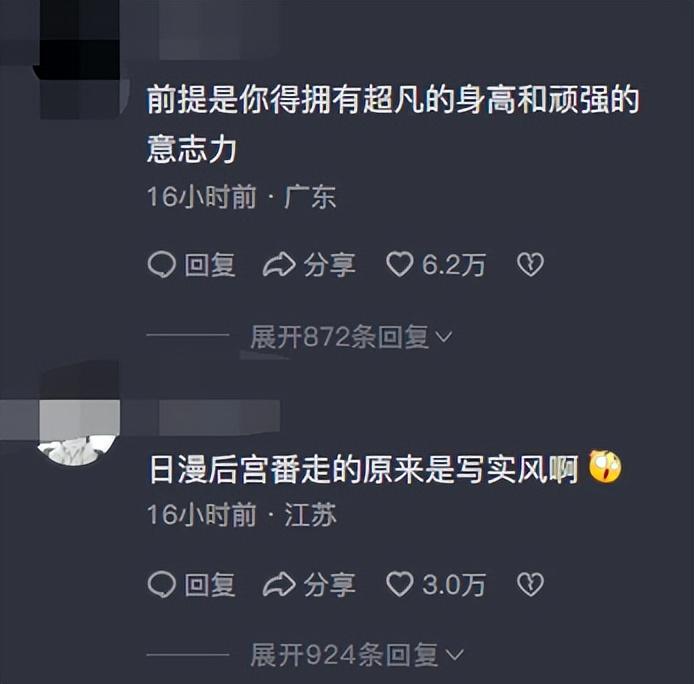
Task: Click 分享 text on the 广东 comment
Action: 329,265
